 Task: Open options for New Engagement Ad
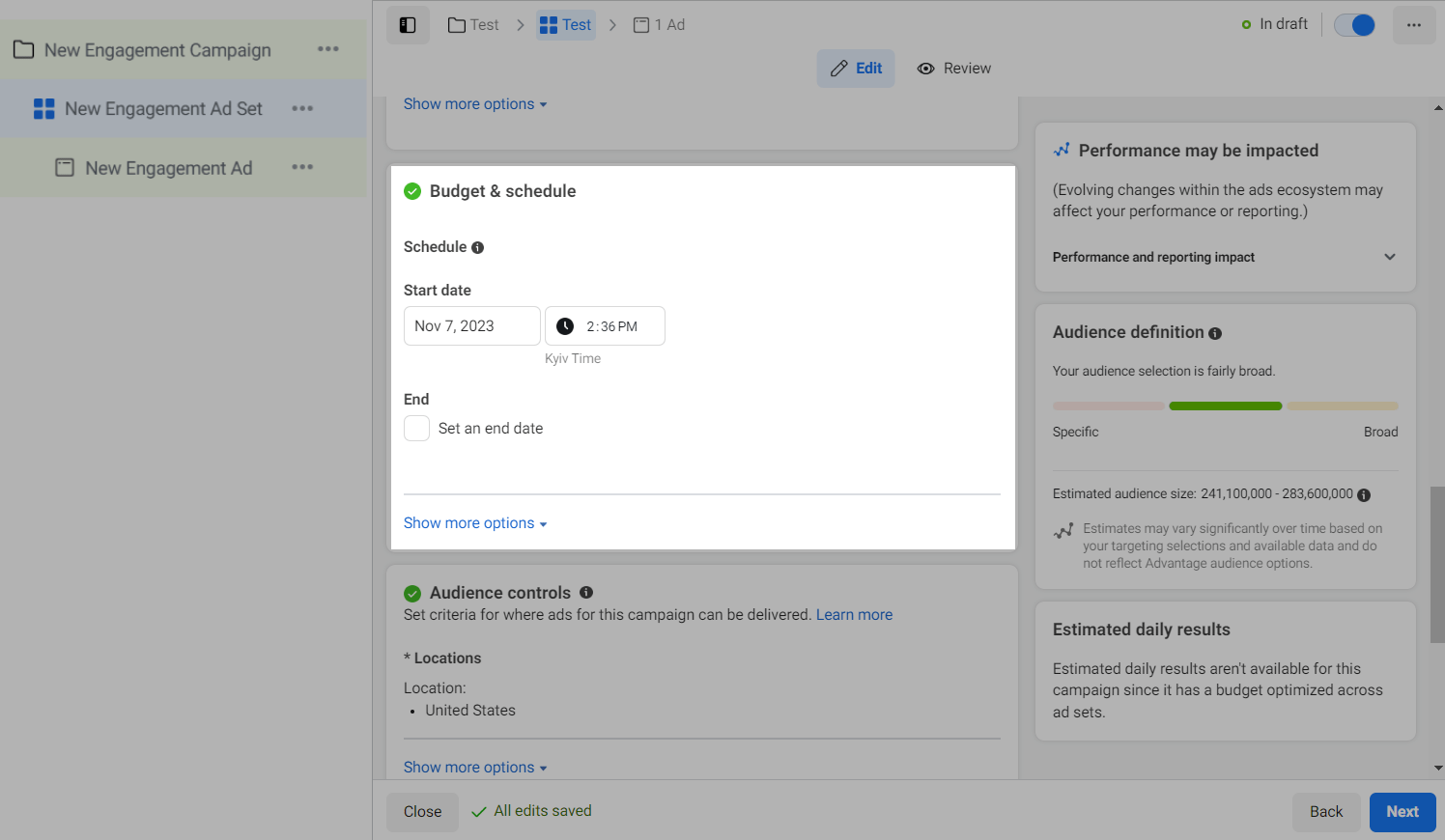click(302, 167)
